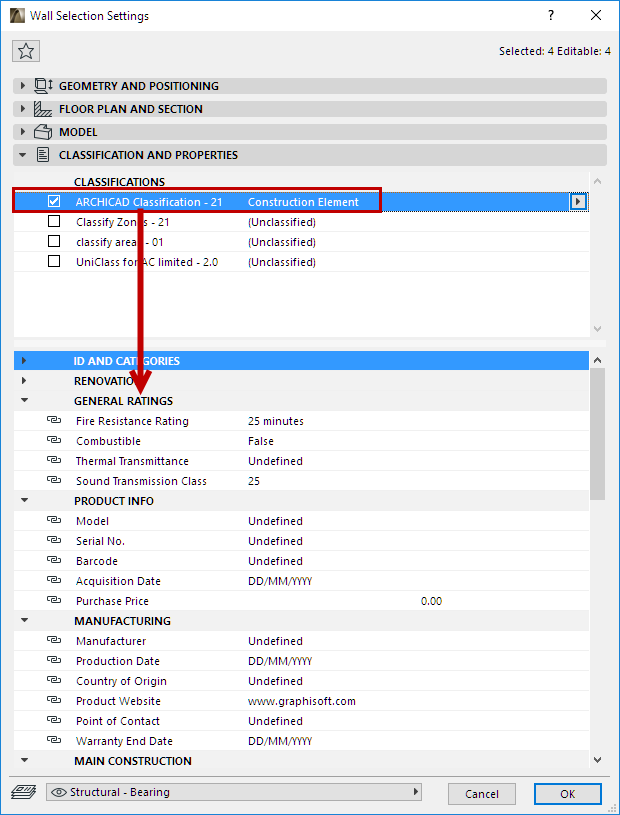The image size is (620, 815).
Task: Click the Undefined value for Thermal Transmittance
Action: click(275, 461)
